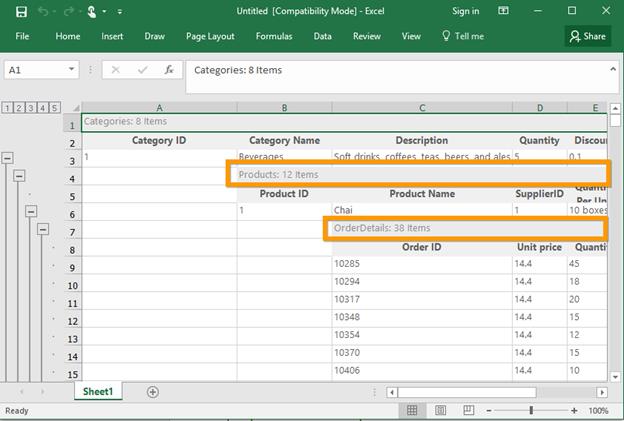Image resolution: width=624 pixels, height=421 pixels.
Task: Select the order ID 10285 cell
Action: (422, 263)
